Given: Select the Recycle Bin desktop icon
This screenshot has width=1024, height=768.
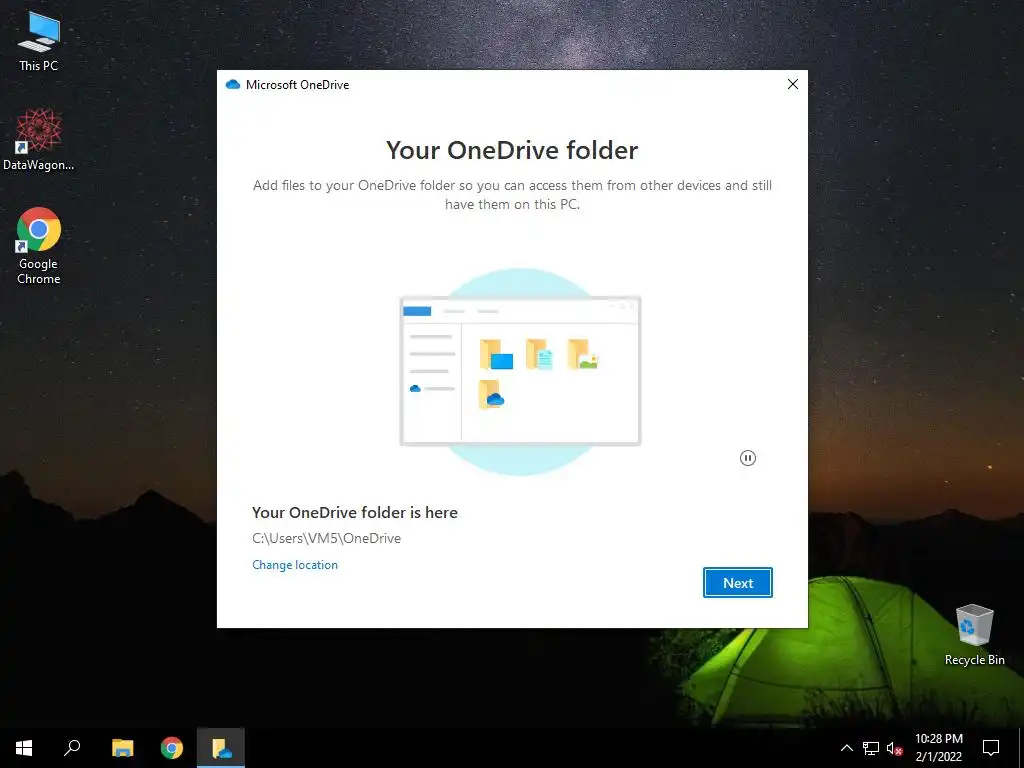Looking at the screenshot, I should [974, 635].
